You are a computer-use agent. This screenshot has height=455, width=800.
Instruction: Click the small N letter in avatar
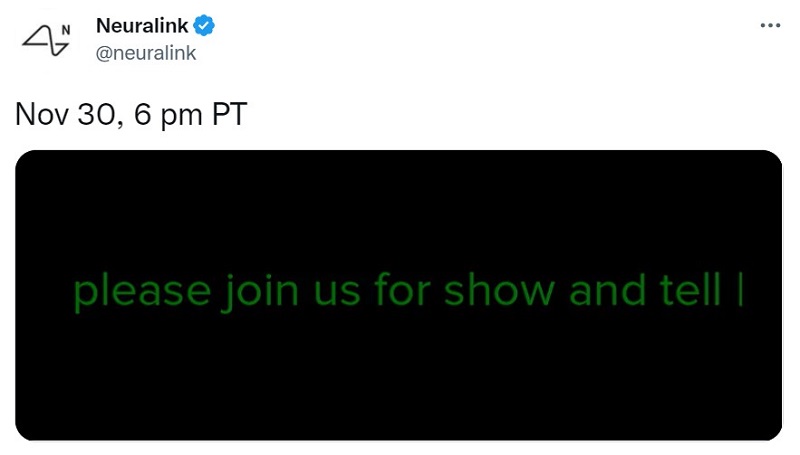tap(66, 29)
